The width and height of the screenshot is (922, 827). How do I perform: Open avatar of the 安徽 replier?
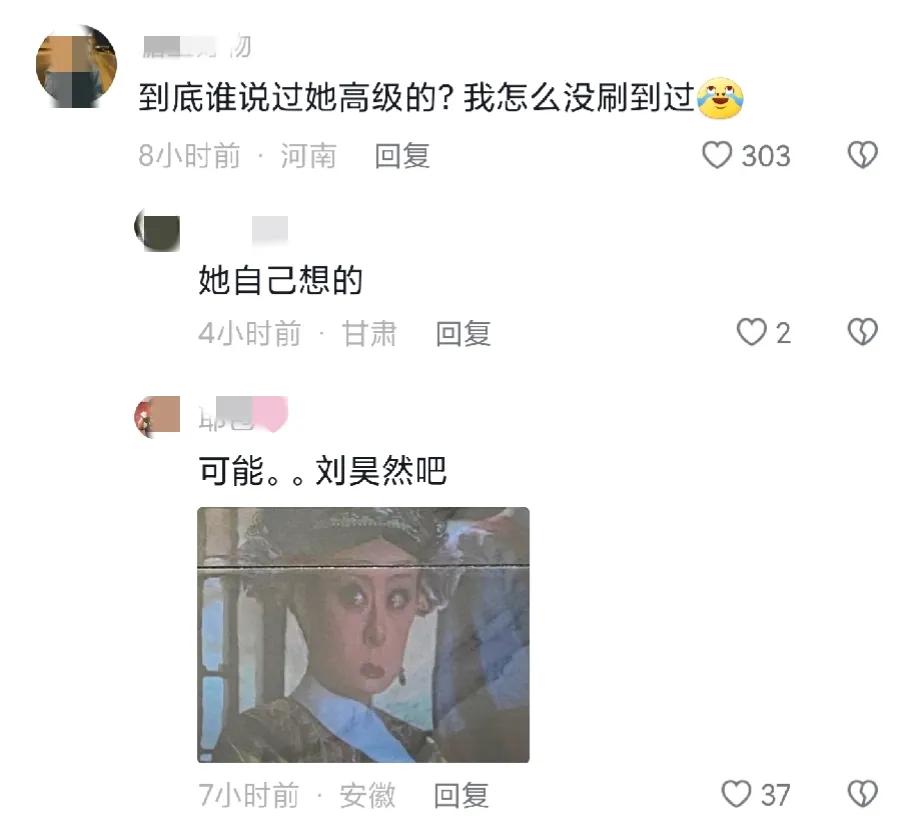[157, 416]
